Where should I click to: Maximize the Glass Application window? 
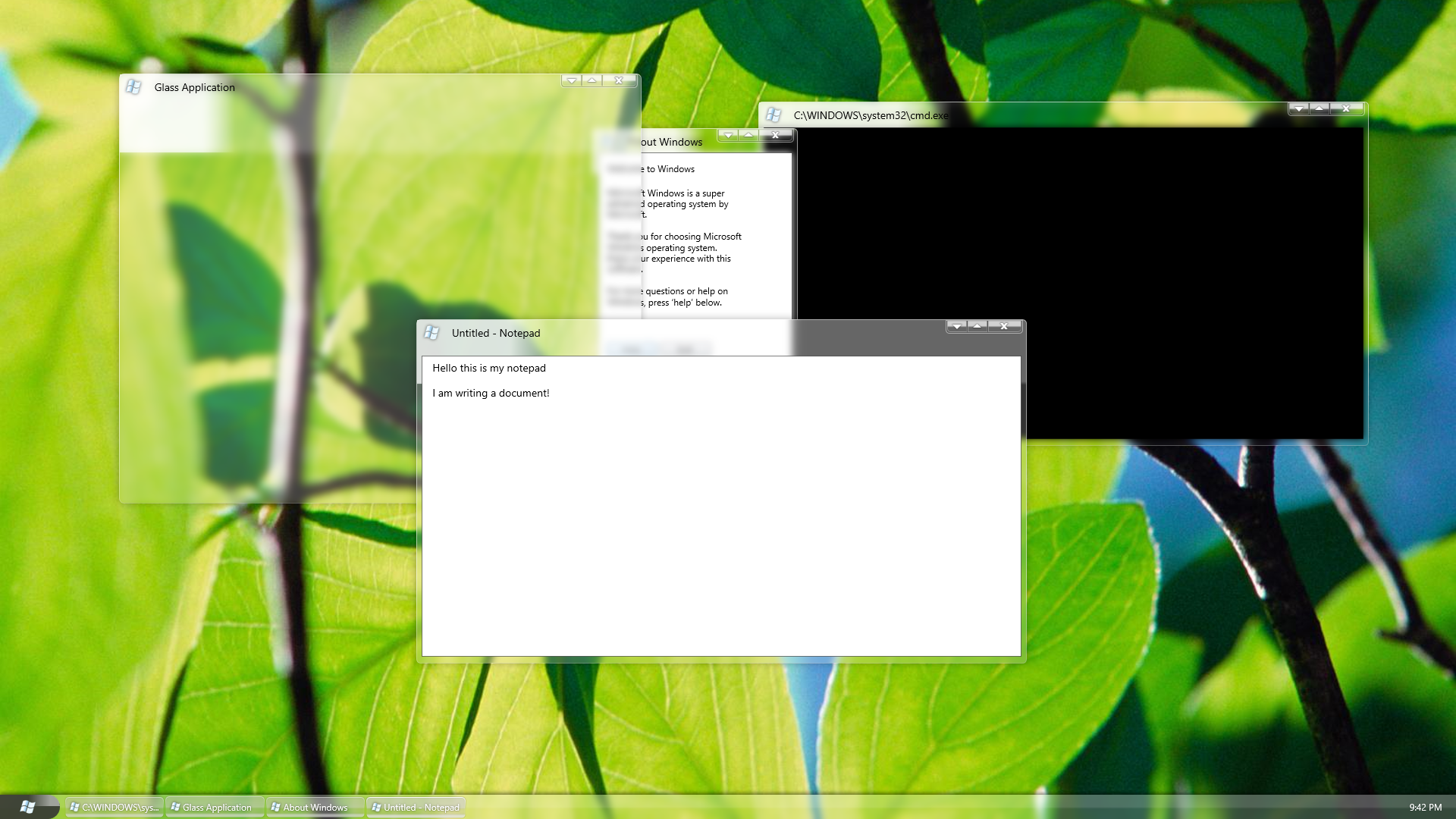(x=592, y=80)
